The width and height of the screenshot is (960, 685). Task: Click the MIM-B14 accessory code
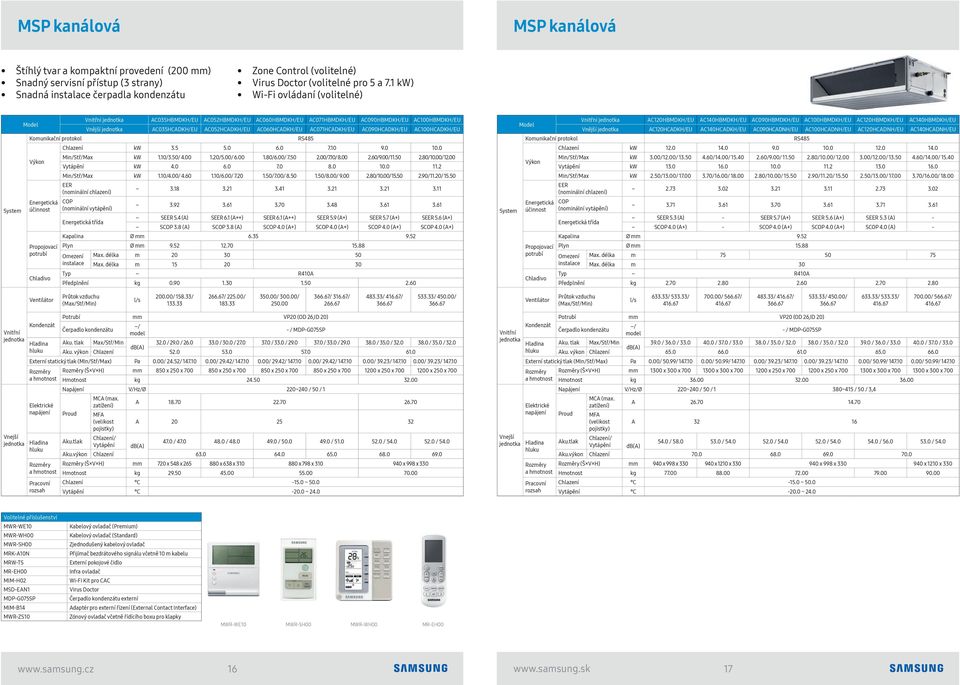[x=15, y=608]
